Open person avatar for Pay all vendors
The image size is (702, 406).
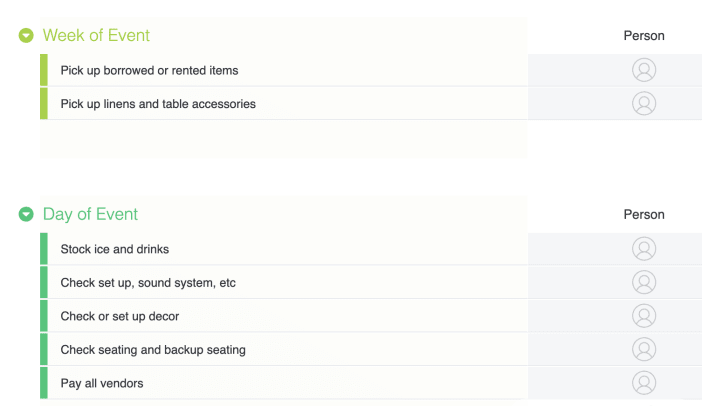tap(644, 383)
